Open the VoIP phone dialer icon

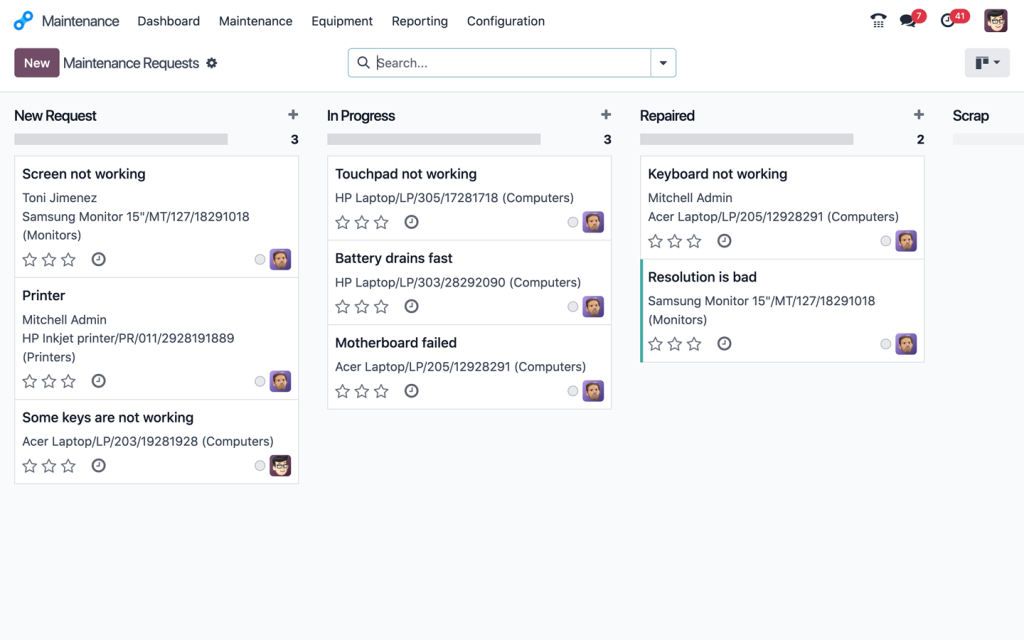click(878, 20)
